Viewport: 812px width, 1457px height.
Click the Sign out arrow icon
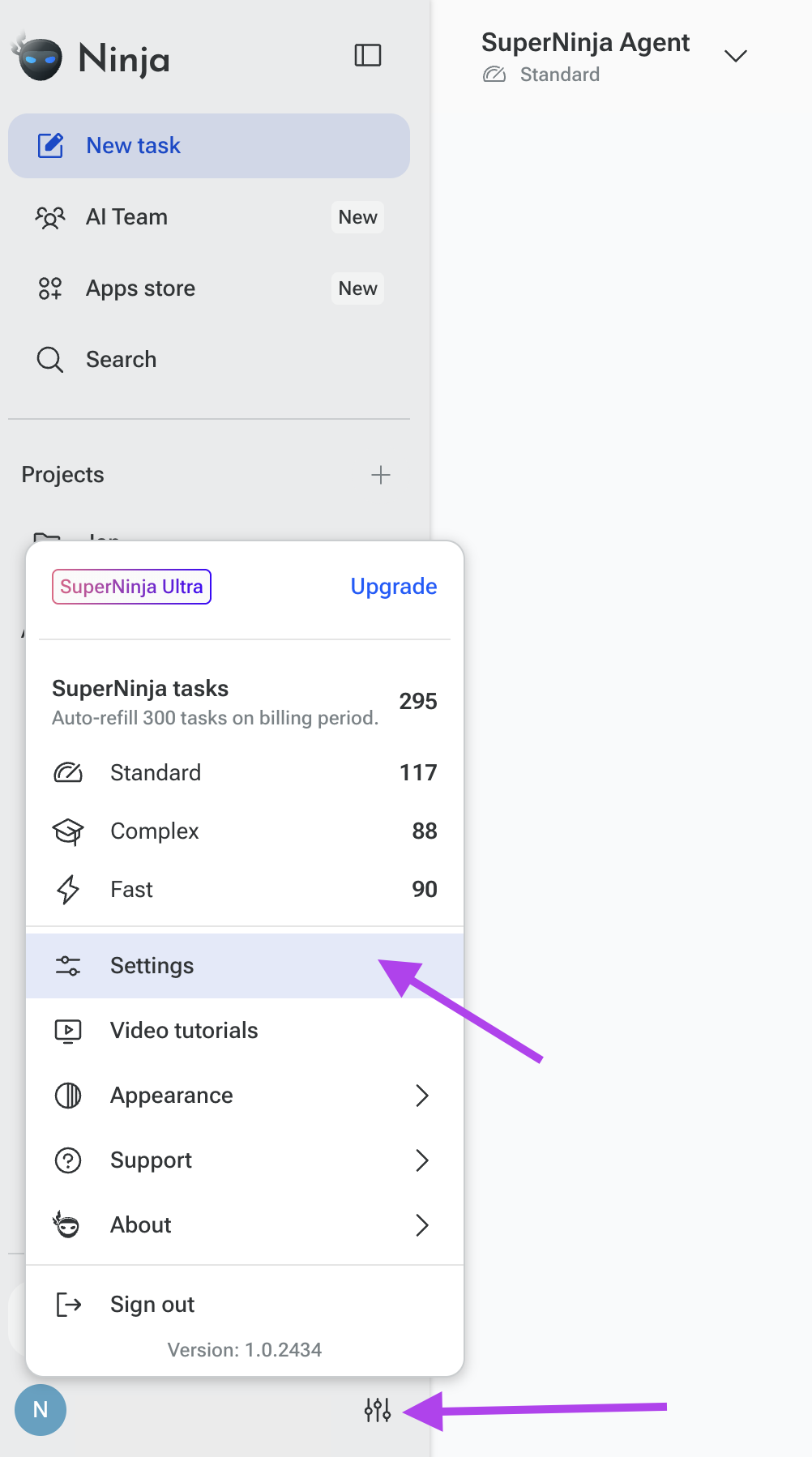click(x=69, y=1305)
